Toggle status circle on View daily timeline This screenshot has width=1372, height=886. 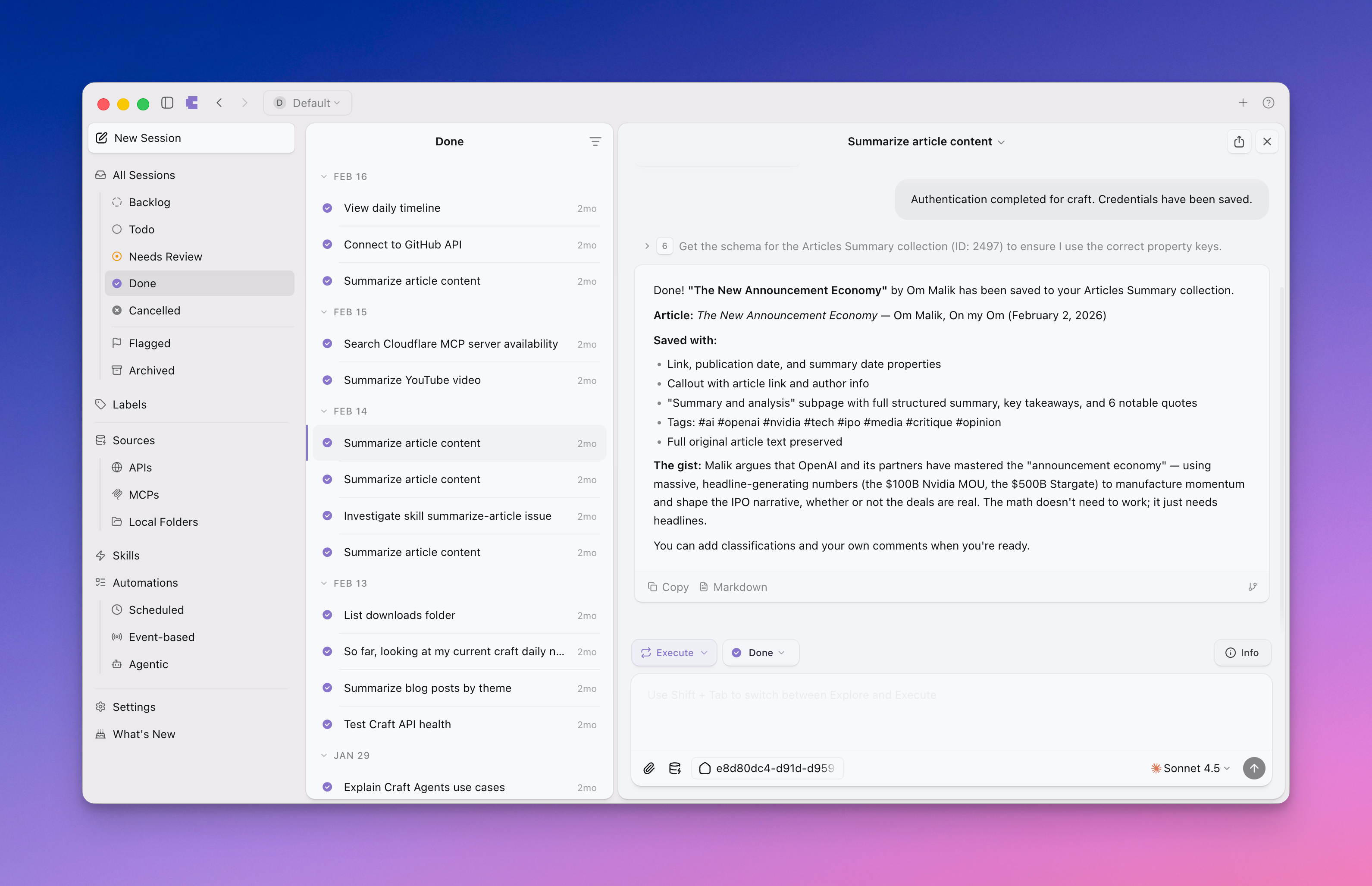pyautogui.click(x=327, y=208)
